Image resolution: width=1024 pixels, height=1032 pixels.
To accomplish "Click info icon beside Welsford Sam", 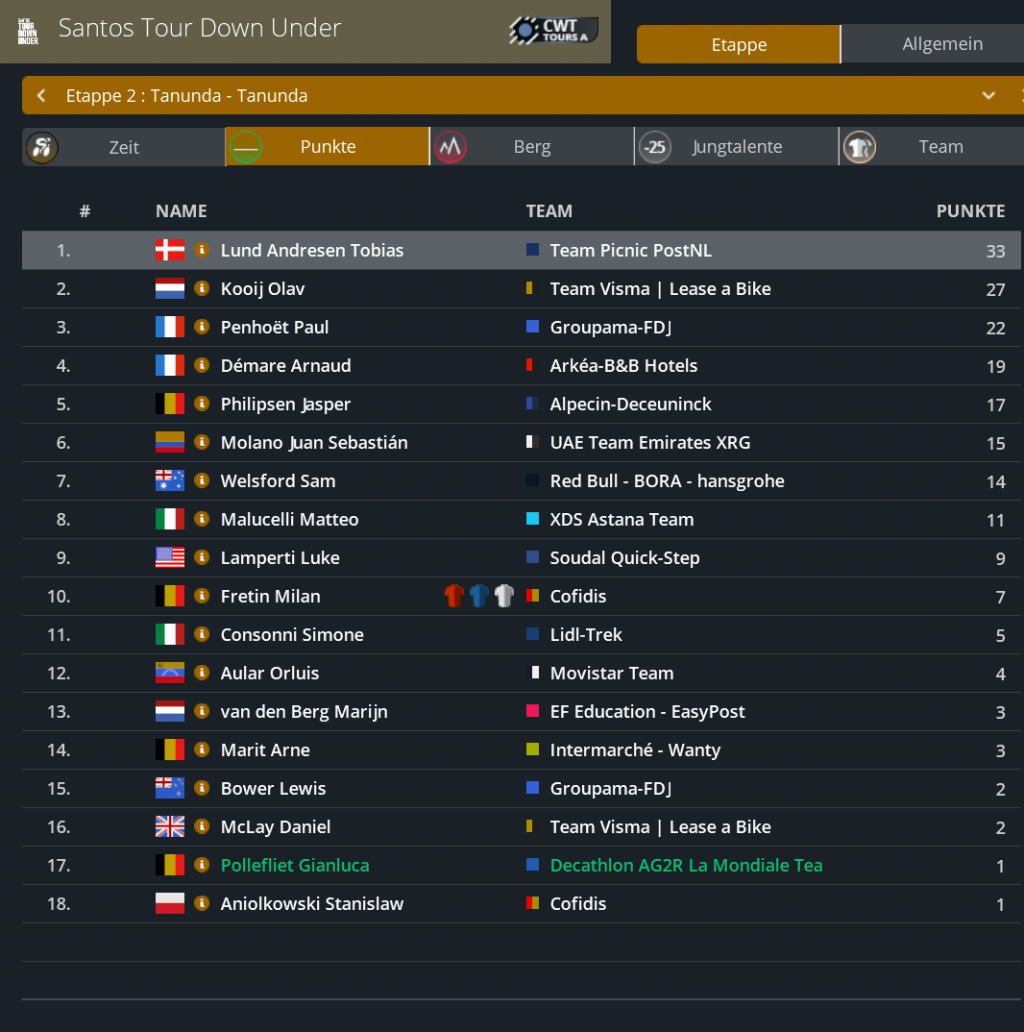I will click(x=201, y=481).
